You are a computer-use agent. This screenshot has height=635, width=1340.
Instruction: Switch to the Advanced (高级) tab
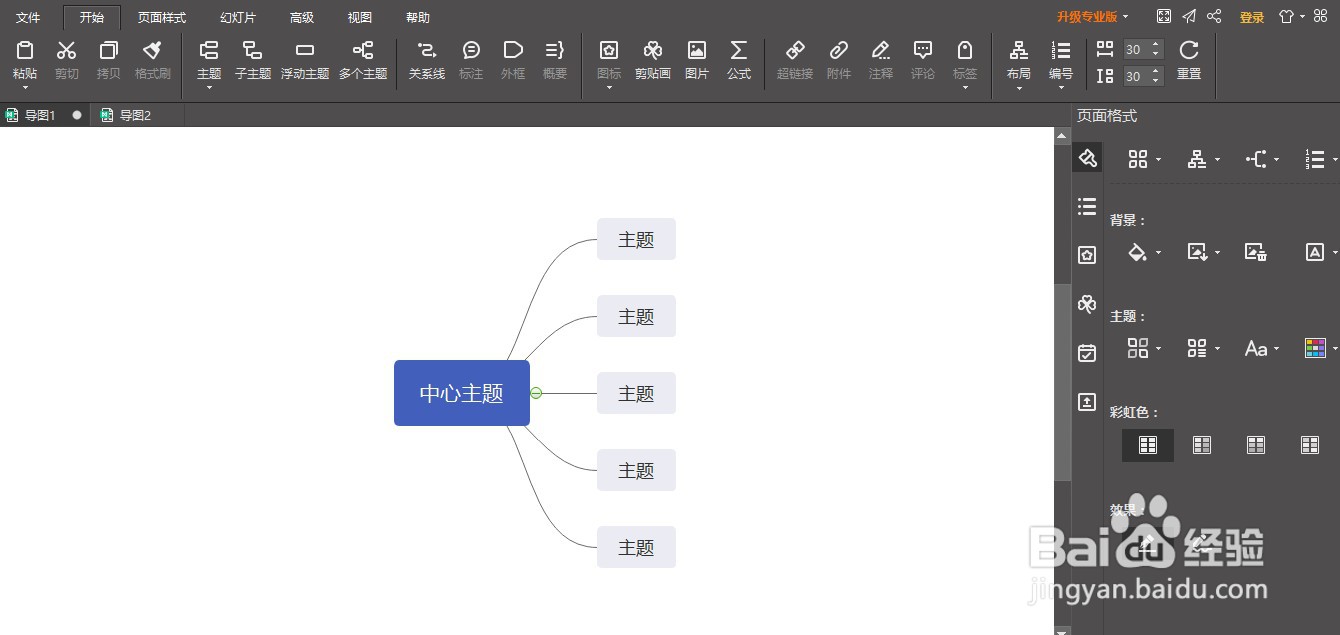[302, 18]
